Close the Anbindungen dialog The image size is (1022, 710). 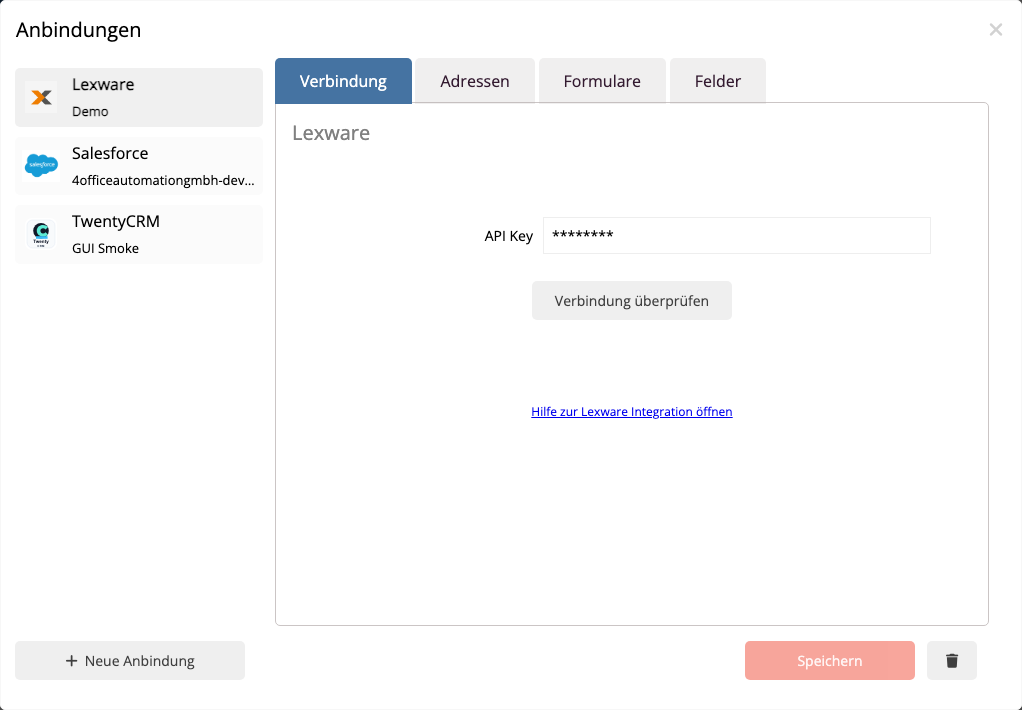[995, 29]
